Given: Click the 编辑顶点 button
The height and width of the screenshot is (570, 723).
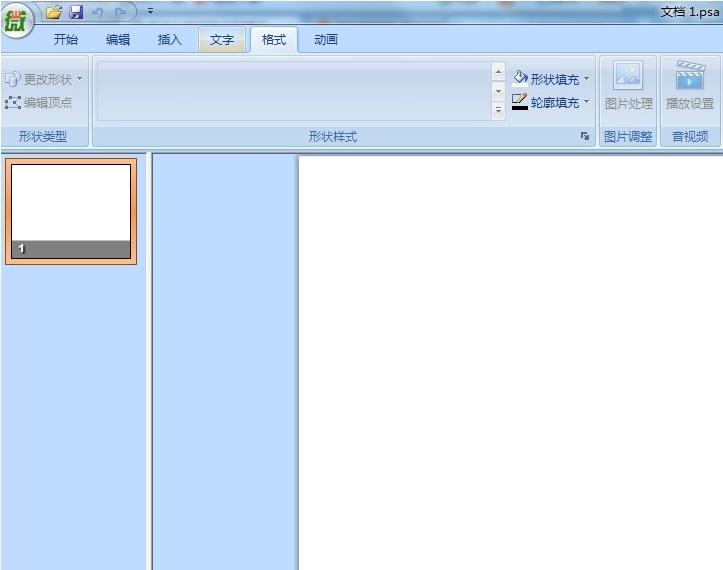Looking at the screenshot, I should coord(39,102).
